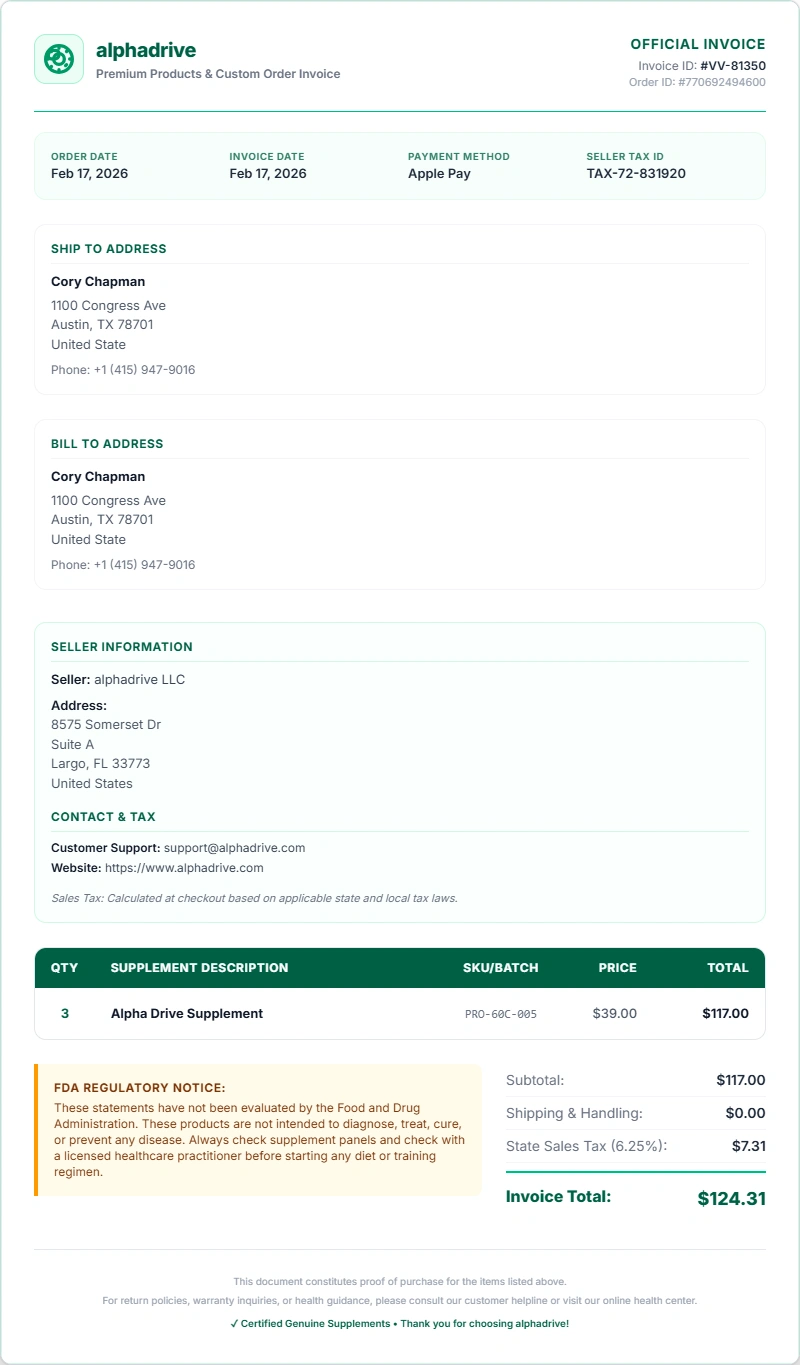Click the alphadrive logo icon
The width and height of the screenshot is (800, 1365).
59,59
